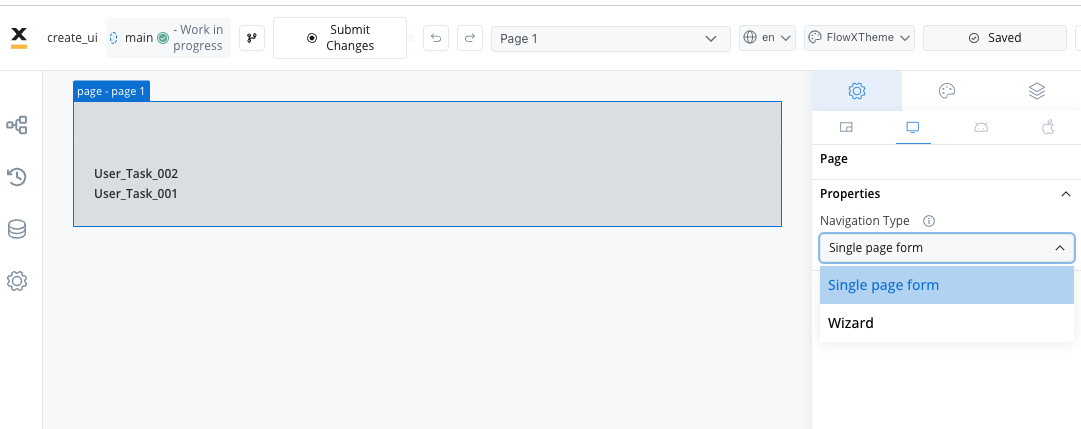1081x429 pixels.
Task: Close the Navigation Type combo box
Action: tap(947, 248)
